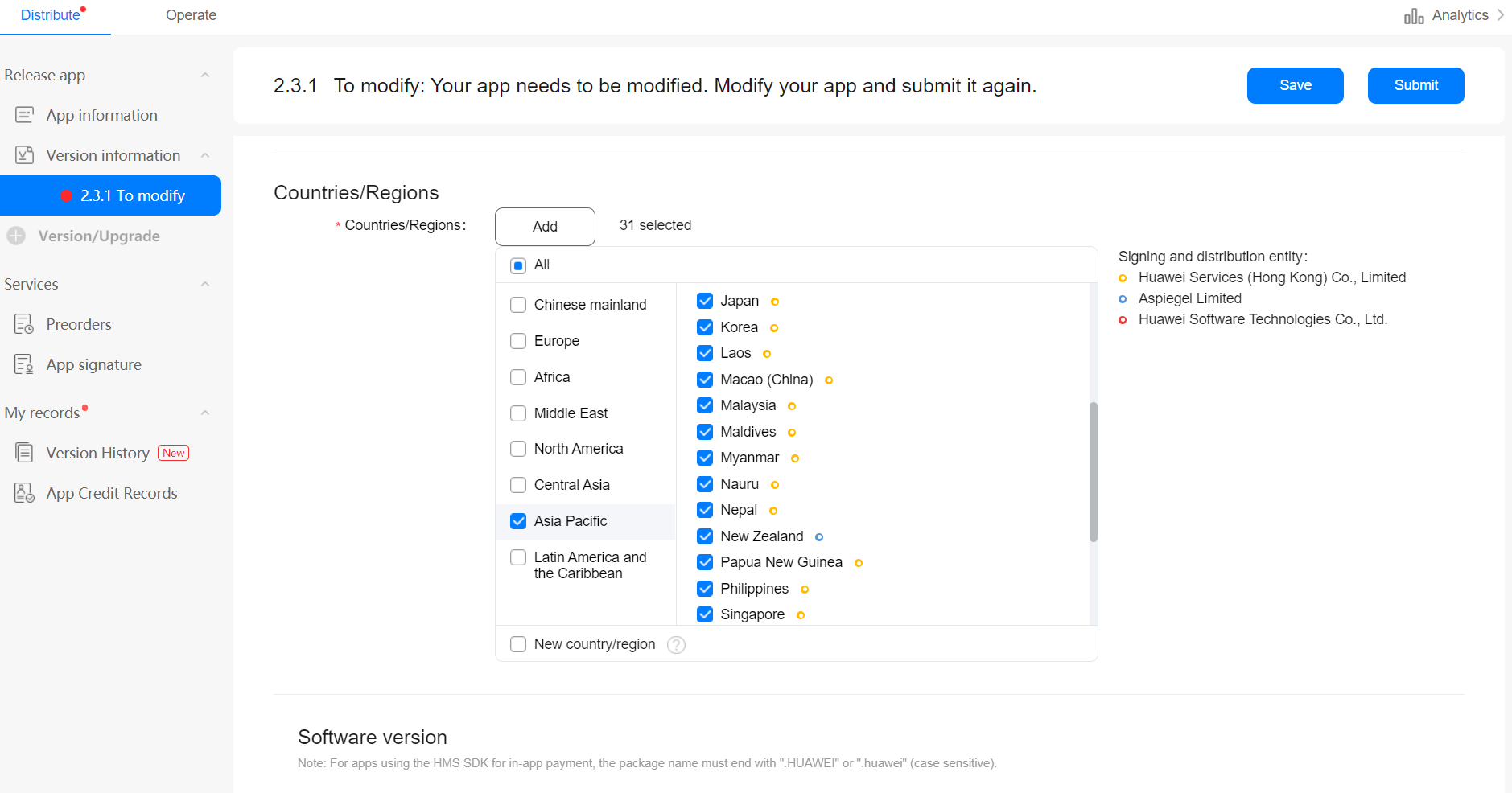
Task: Collapse the My records section
Action: pos(205,413)
